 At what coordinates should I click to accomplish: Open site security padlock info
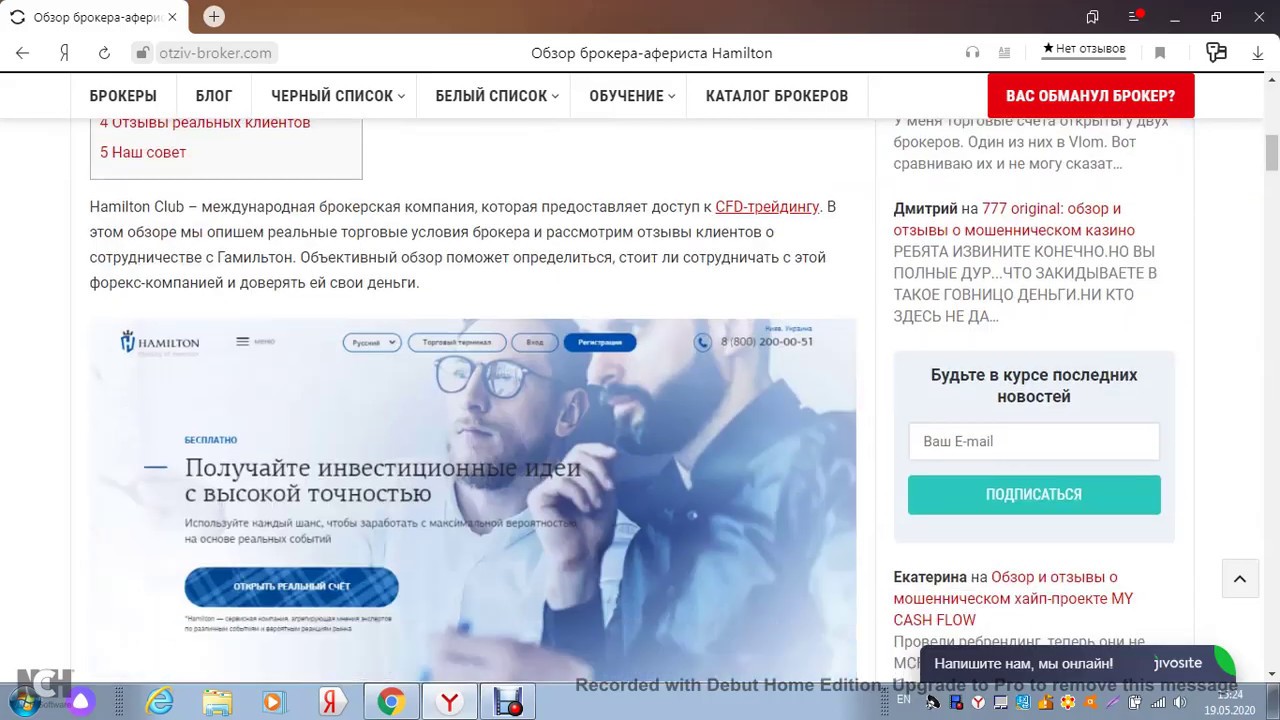coord(142,53)
